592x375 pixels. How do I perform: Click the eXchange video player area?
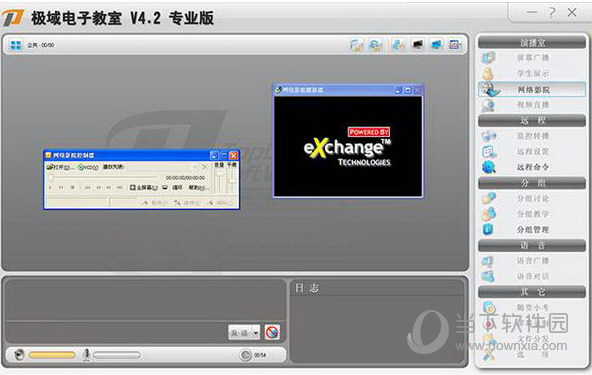tap(348, 146)
